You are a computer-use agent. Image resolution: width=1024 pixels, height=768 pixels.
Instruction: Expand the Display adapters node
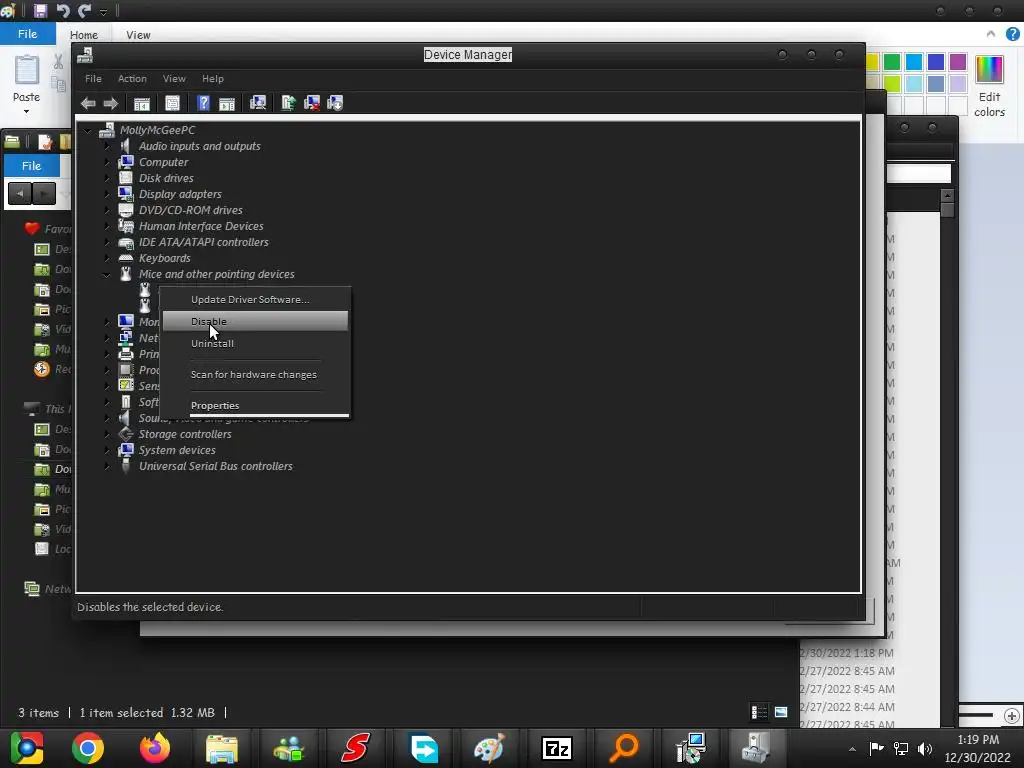point(107,194)
